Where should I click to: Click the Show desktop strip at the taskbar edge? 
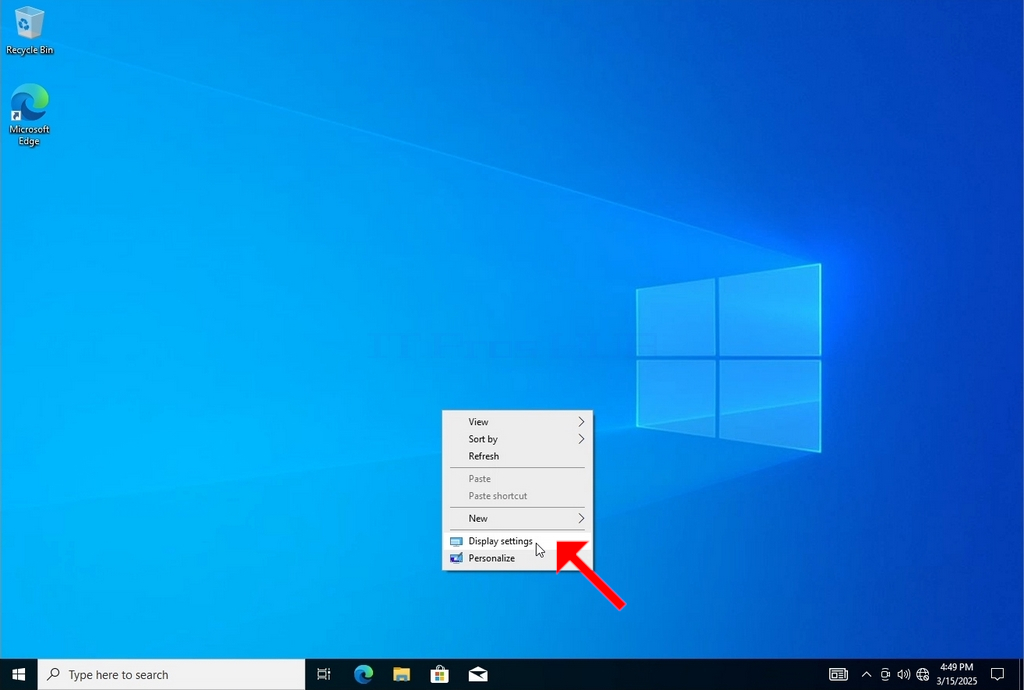click(x=1021, y=674)
